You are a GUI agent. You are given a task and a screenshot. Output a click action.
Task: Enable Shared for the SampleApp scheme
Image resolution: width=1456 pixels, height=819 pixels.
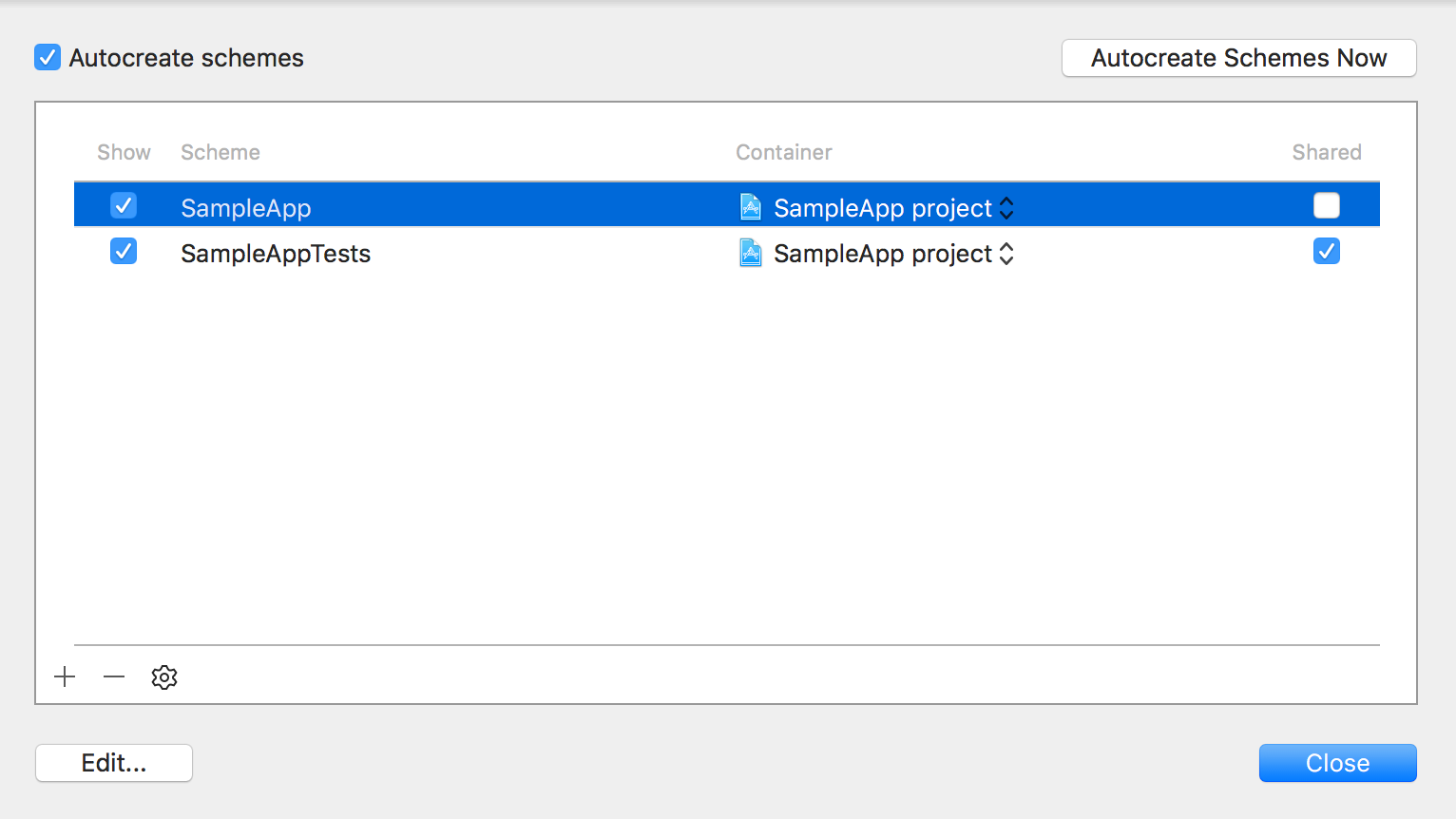[x=1326, y=205]
